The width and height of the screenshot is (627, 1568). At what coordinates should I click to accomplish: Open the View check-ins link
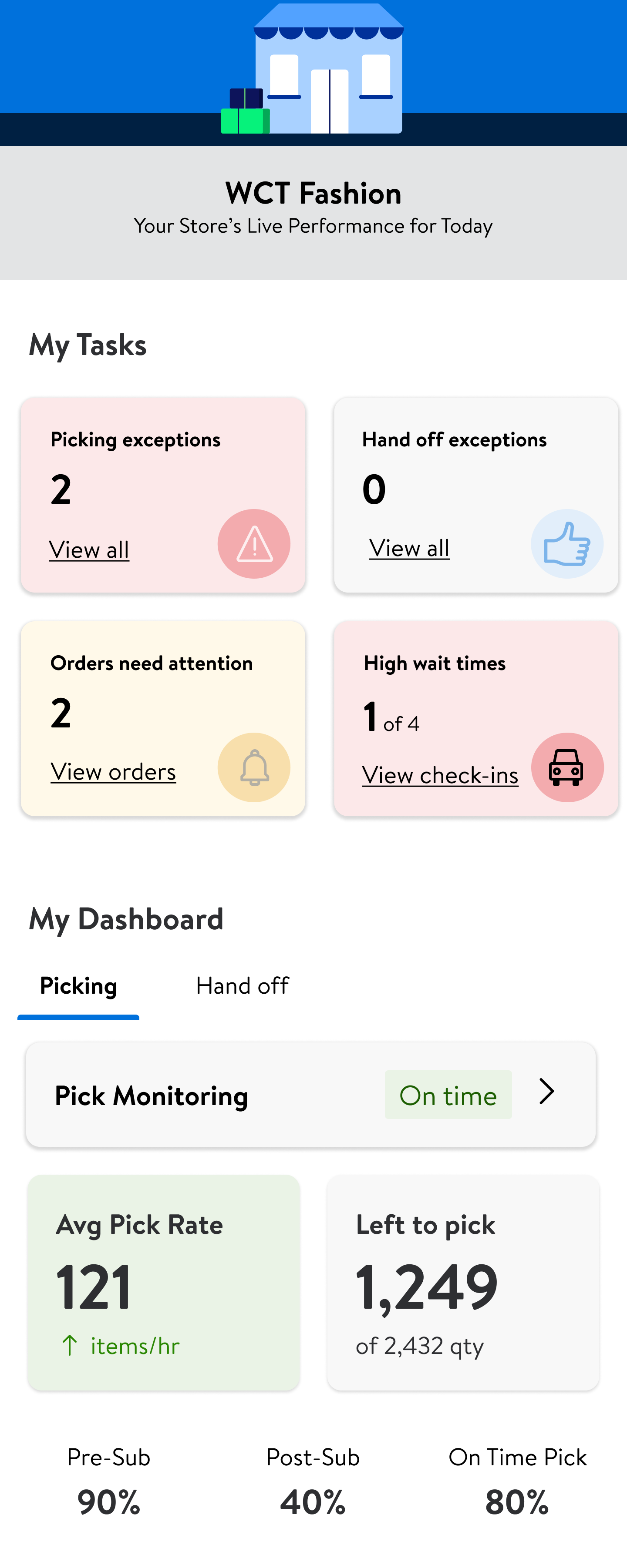click(x=440, y=775)
